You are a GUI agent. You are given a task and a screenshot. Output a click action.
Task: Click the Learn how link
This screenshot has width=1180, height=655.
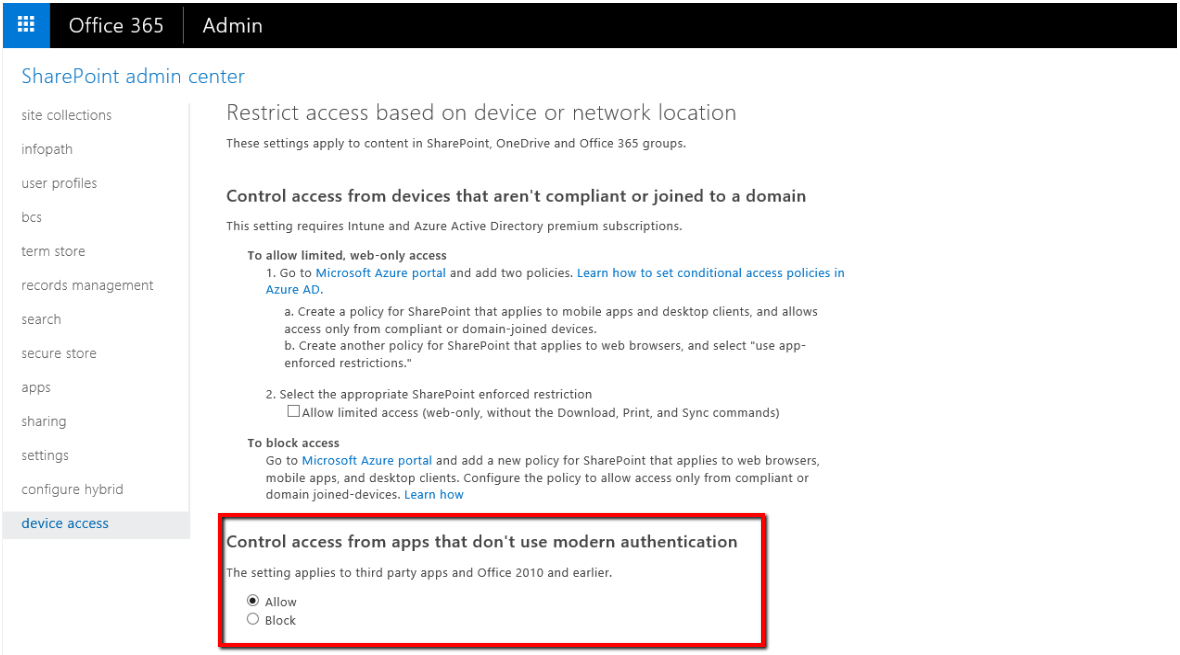433,495
